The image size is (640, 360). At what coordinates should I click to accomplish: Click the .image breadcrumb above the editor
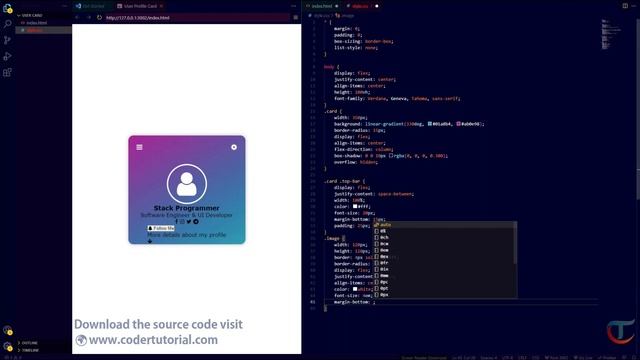345,16
